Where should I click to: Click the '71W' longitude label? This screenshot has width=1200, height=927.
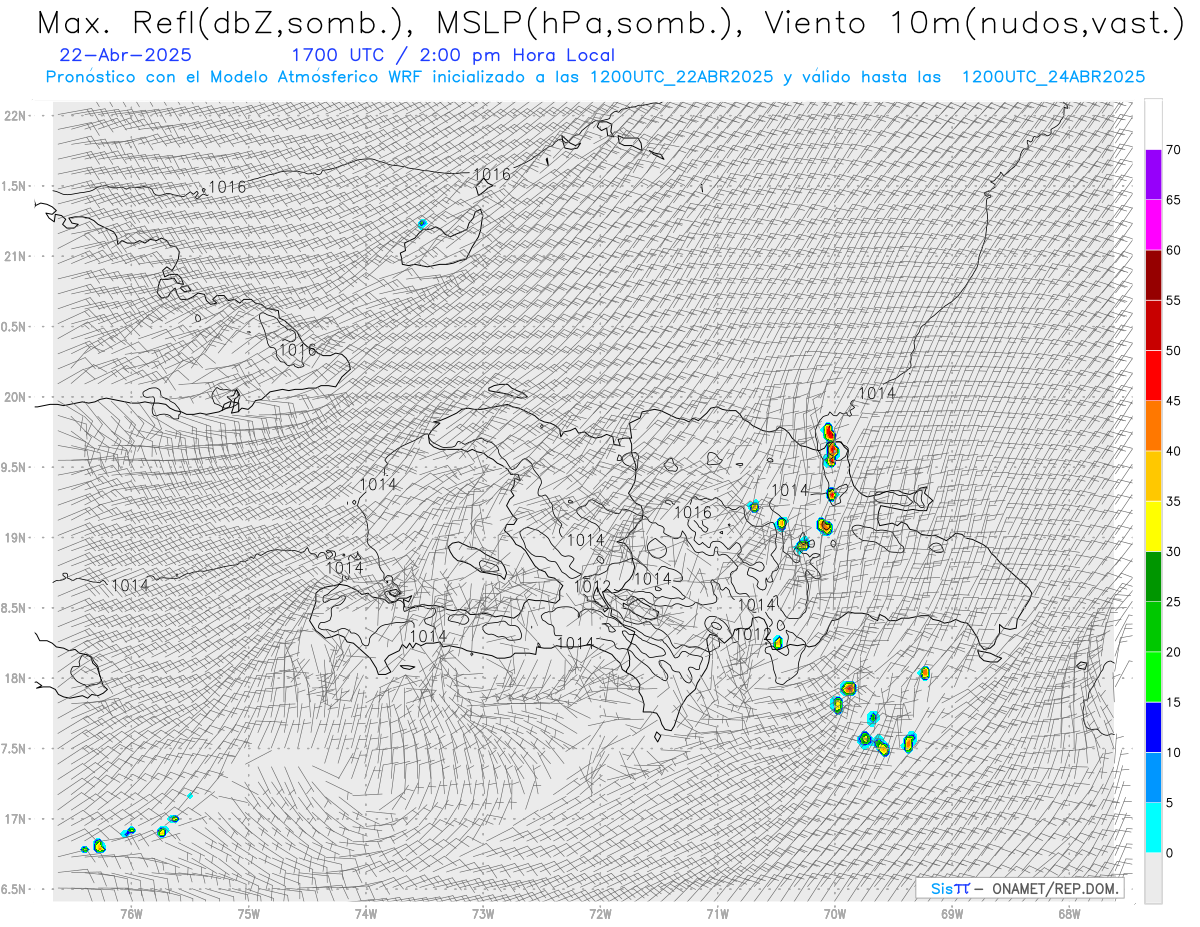coord(717,913)
